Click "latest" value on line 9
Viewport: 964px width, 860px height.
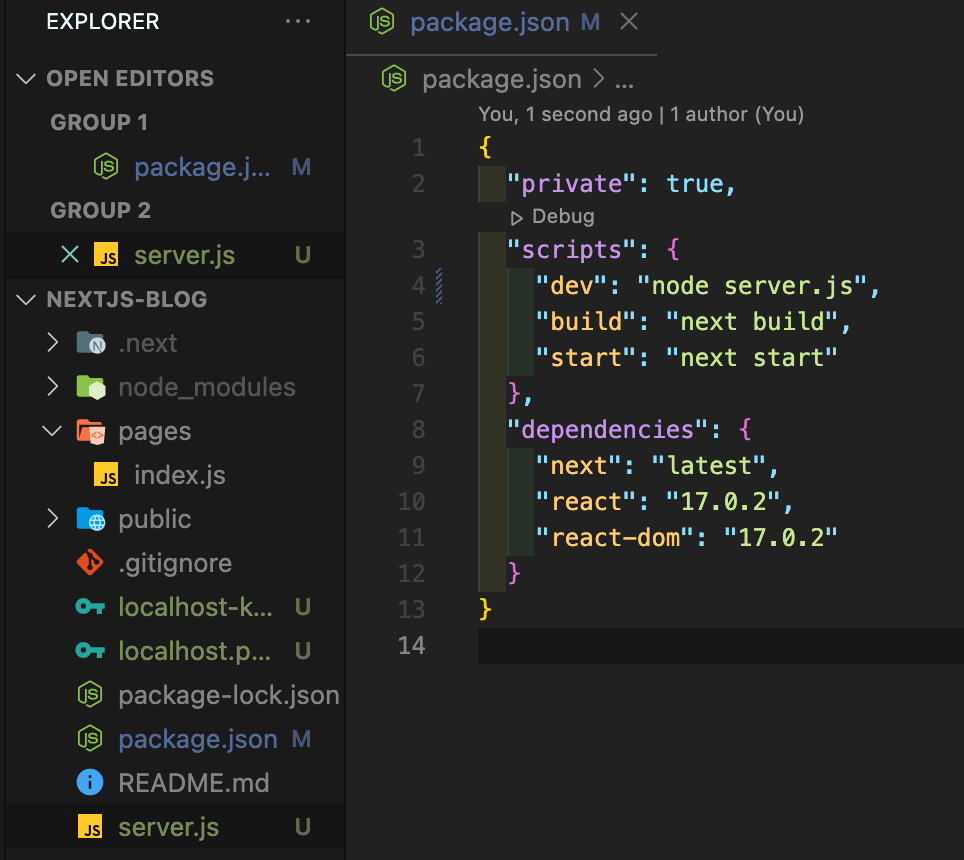pyautogui.click(x=709, y=465)
